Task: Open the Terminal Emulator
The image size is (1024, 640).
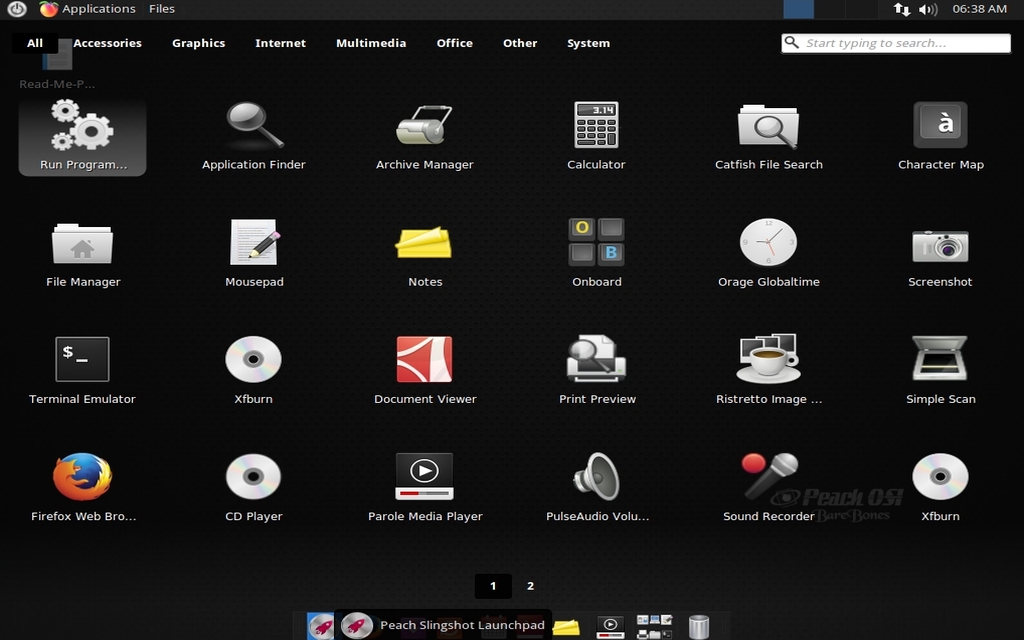Action: click(x=82, y=359)
